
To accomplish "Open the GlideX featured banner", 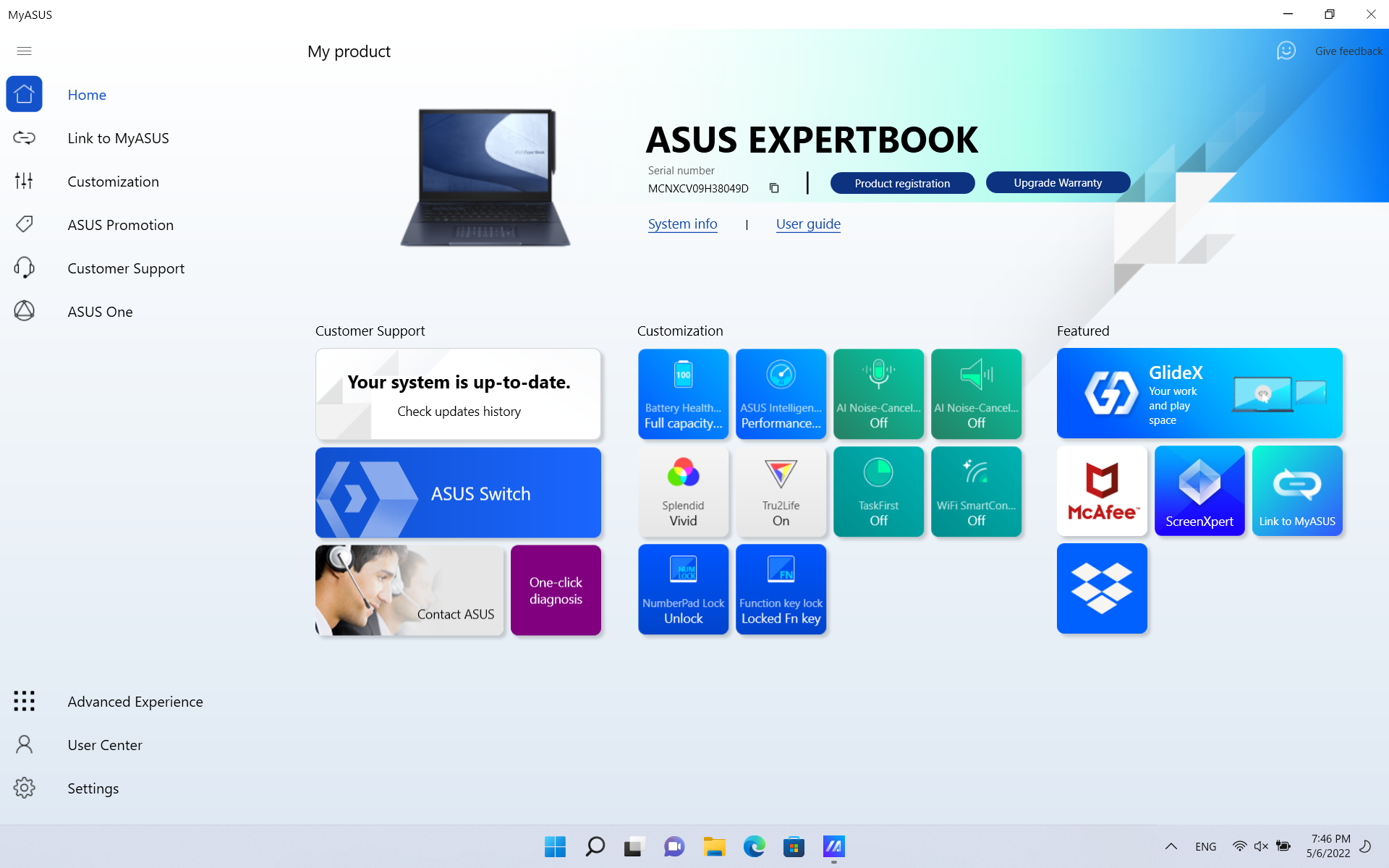I will [1199, 393].
